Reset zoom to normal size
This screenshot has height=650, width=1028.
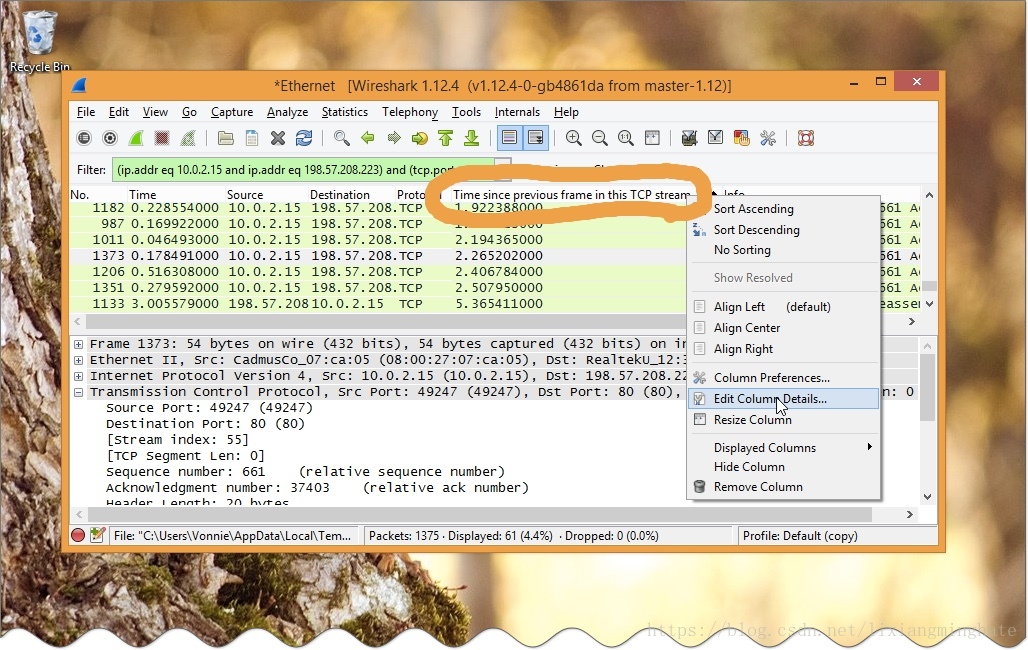pos(625,138)
